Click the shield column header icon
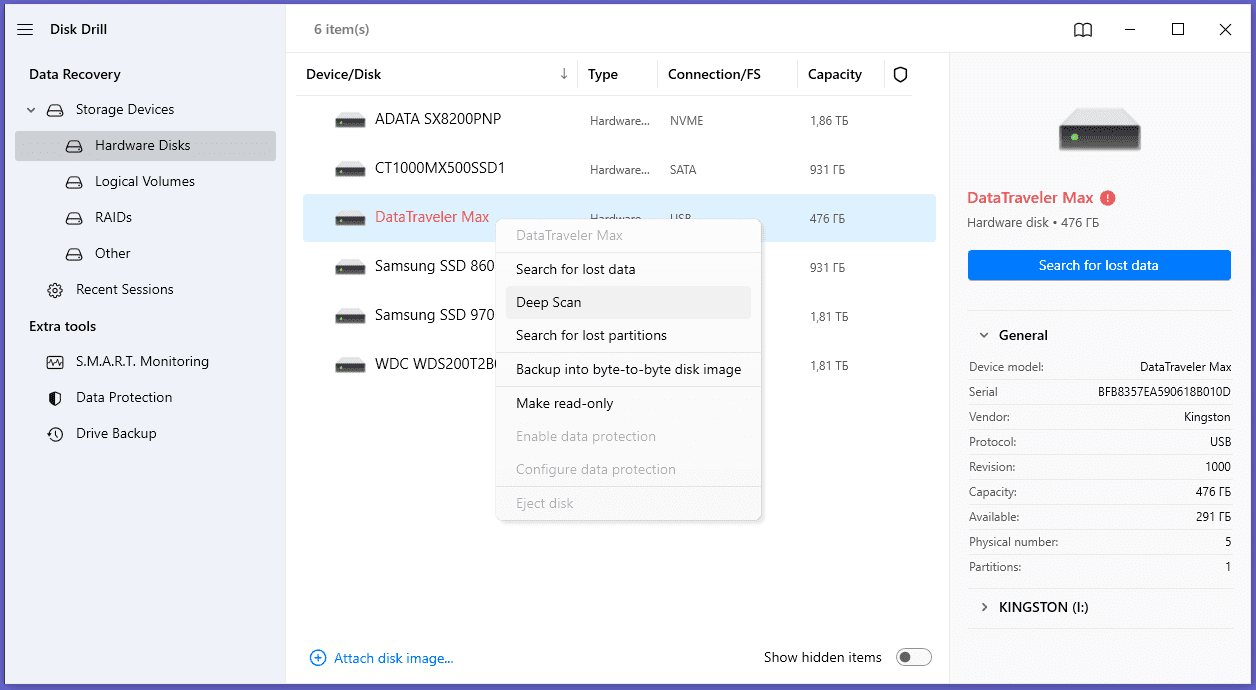 (900, 74)
